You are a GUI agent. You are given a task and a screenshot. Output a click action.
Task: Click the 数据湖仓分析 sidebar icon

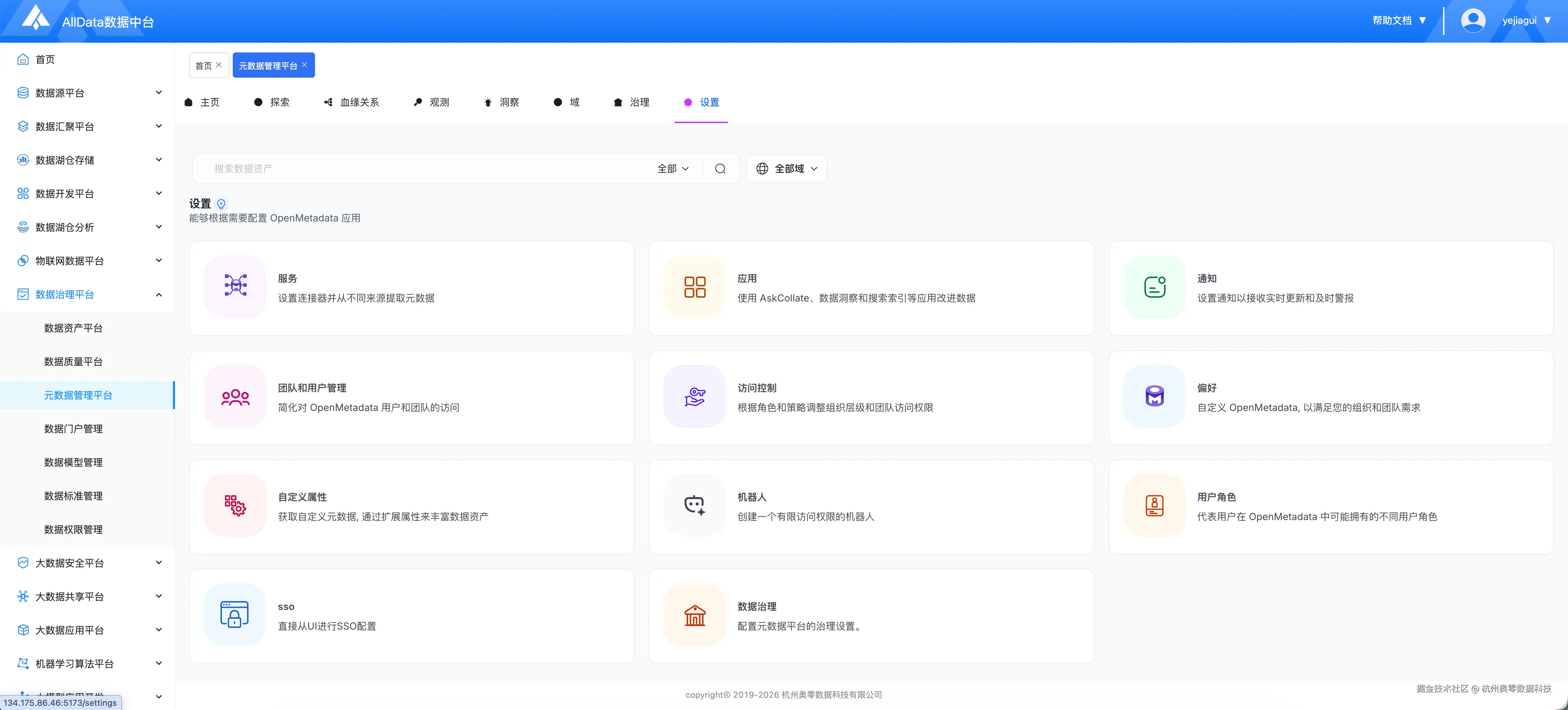tap(23, 227)
